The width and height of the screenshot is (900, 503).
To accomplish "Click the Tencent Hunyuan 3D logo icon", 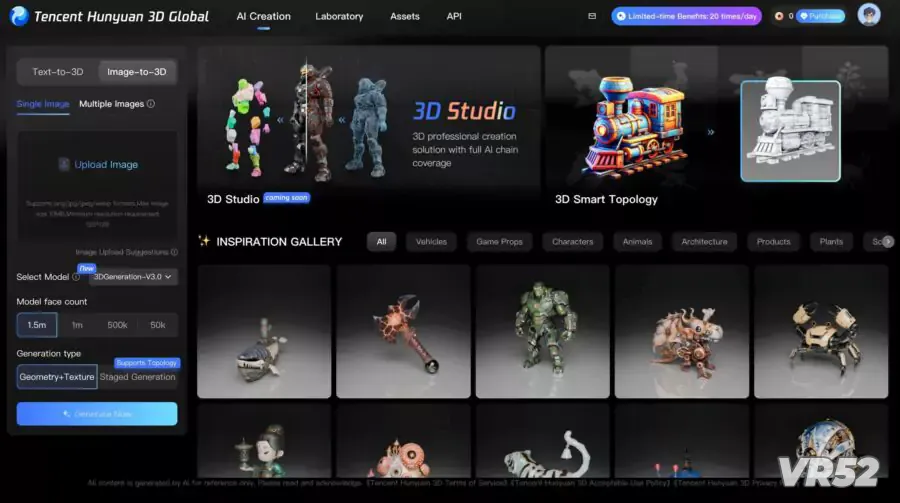I will [19, 16].
